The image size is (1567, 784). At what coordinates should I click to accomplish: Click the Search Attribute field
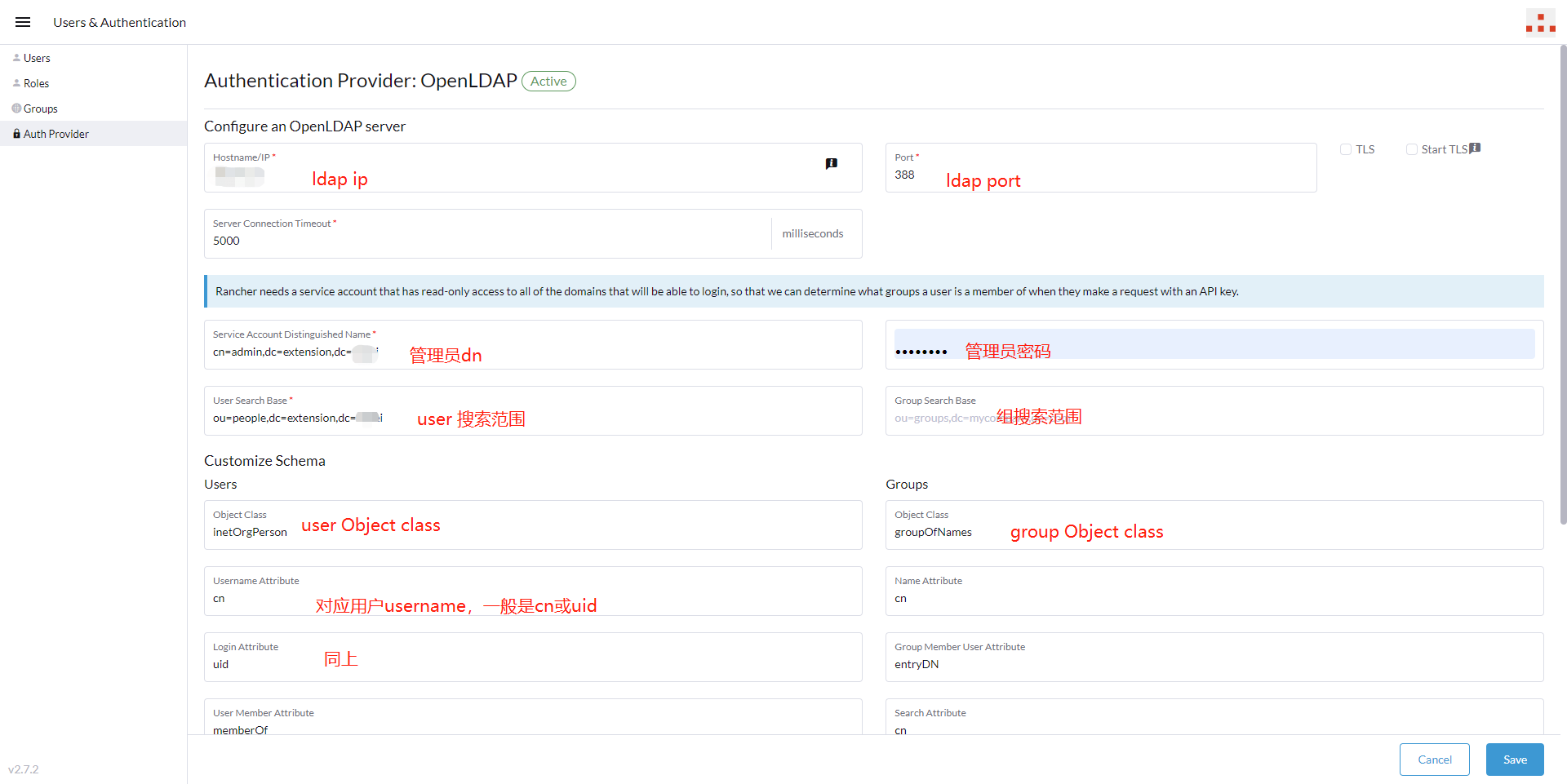pyautogui.click(x=1214, y=717)
